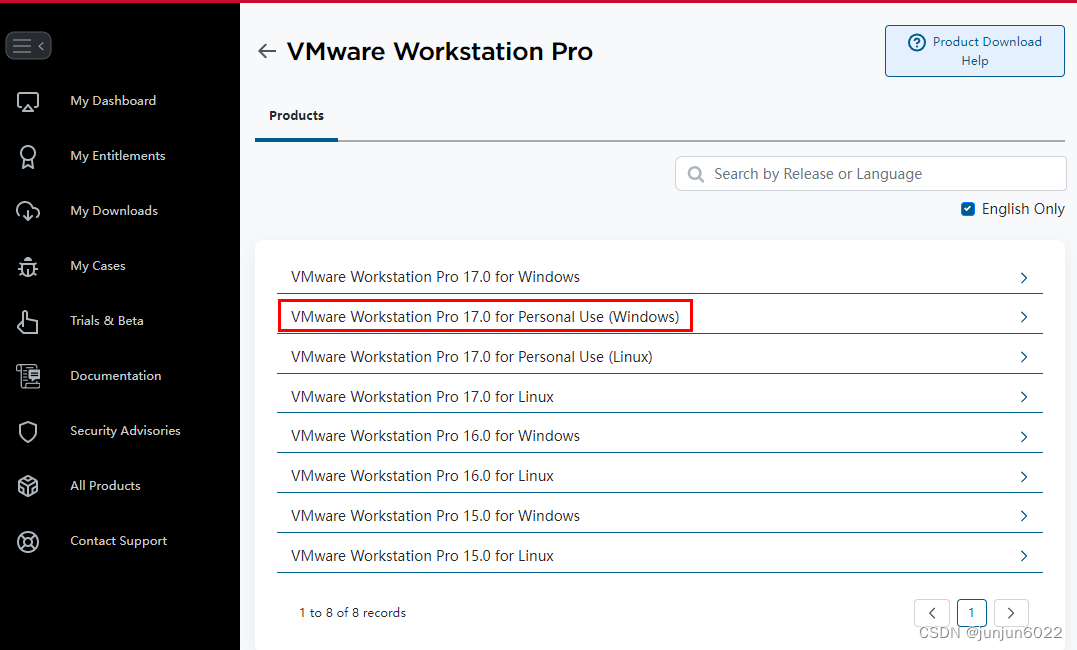The height and width of the screenshot is (650, 1077).
Task: Select 'VMware Workstation Pro 15.0 for Windows' text
Action: pyautogui.click(x=435, y=515)
